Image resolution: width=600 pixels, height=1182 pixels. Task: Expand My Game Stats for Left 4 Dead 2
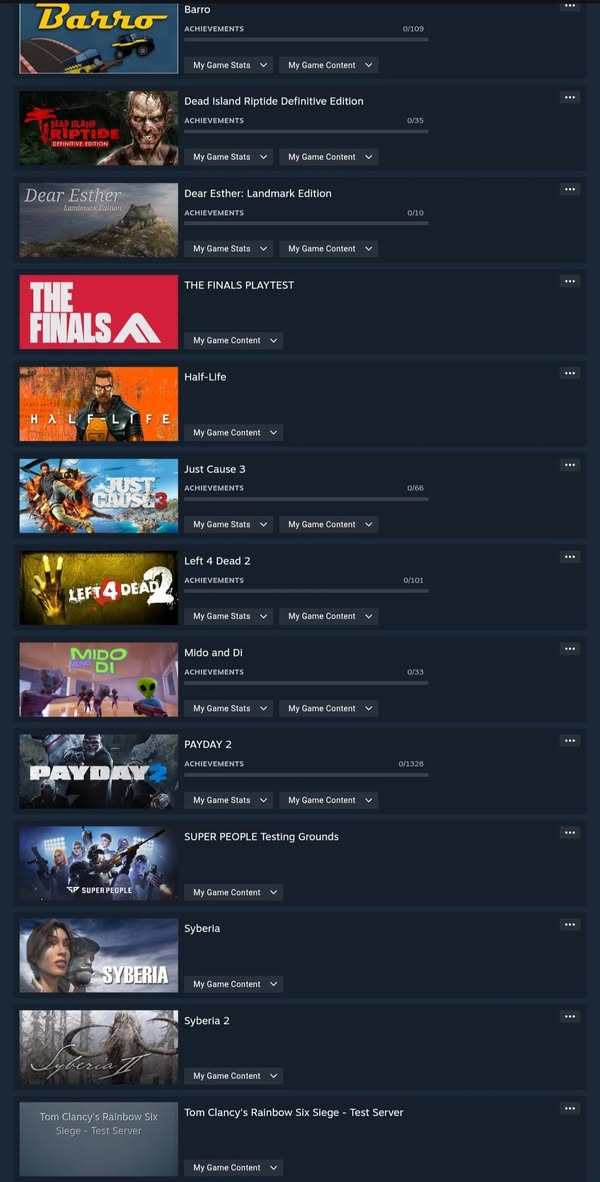tap(228, 617)
